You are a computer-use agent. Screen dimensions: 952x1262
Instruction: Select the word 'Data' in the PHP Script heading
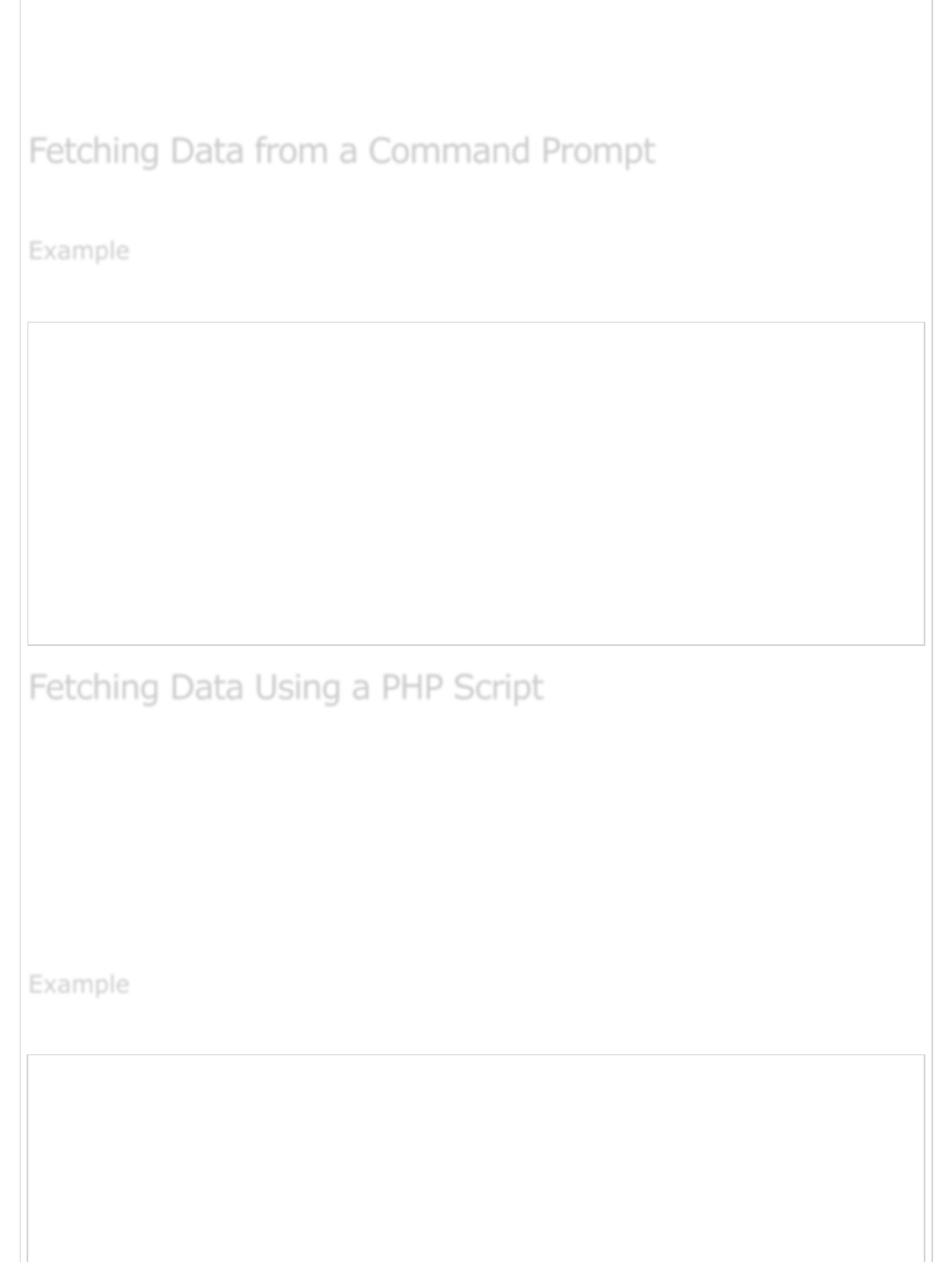(207, 687)
